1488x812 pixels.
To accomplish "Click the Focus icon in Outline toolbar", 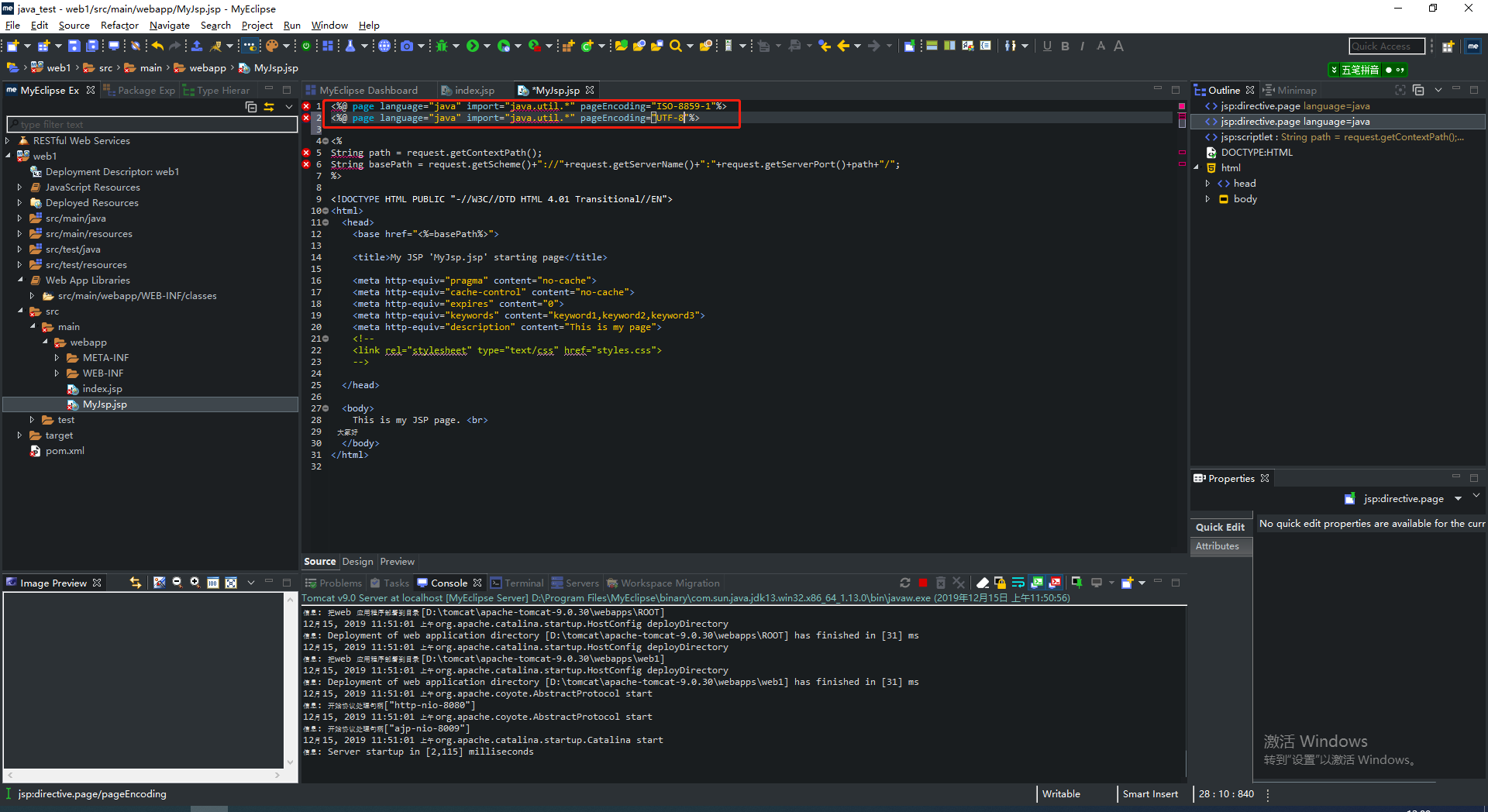I will click(1400, 90).
